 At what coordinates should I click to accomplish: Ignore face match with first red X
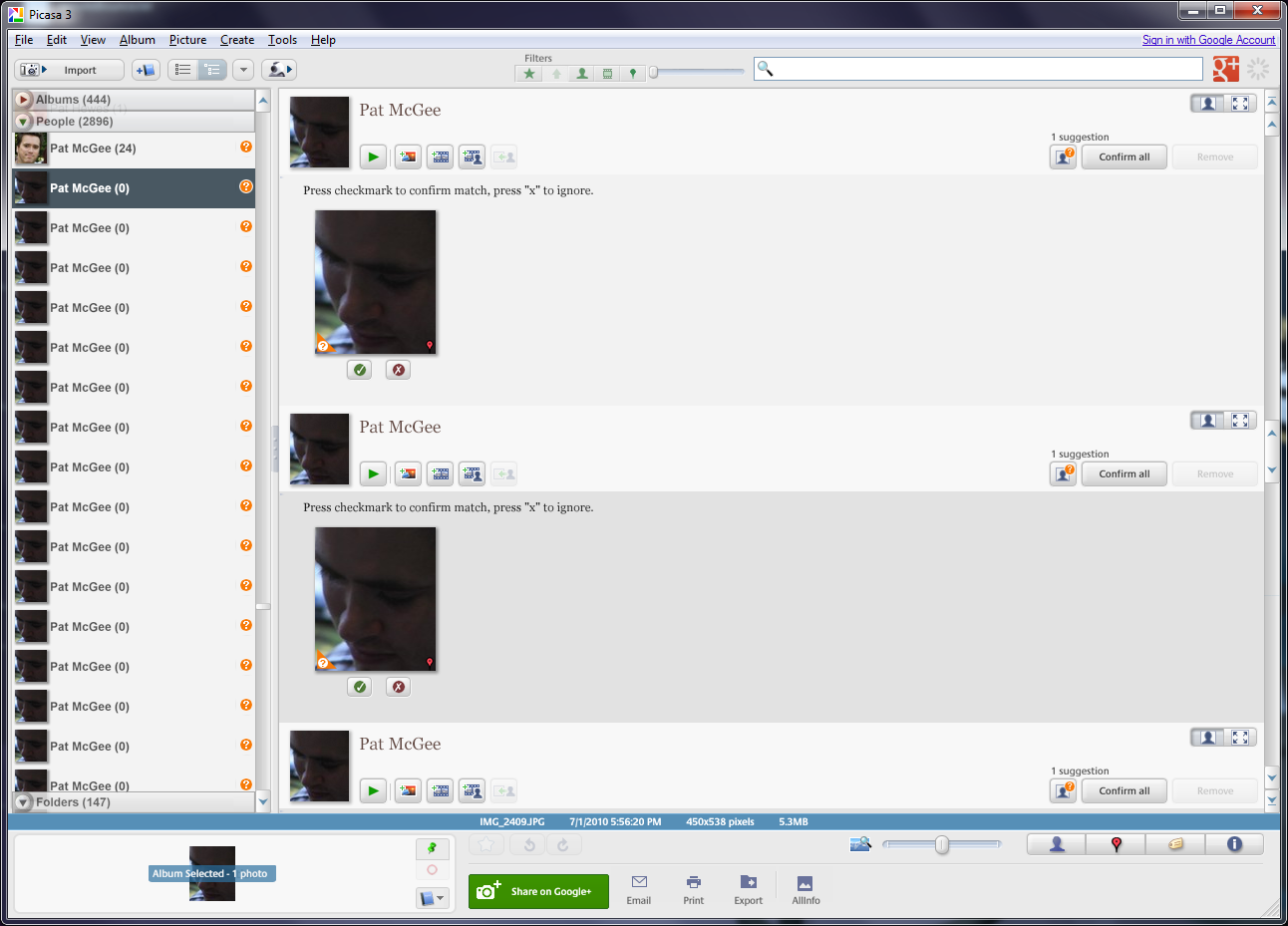click(x=398, y=370)
